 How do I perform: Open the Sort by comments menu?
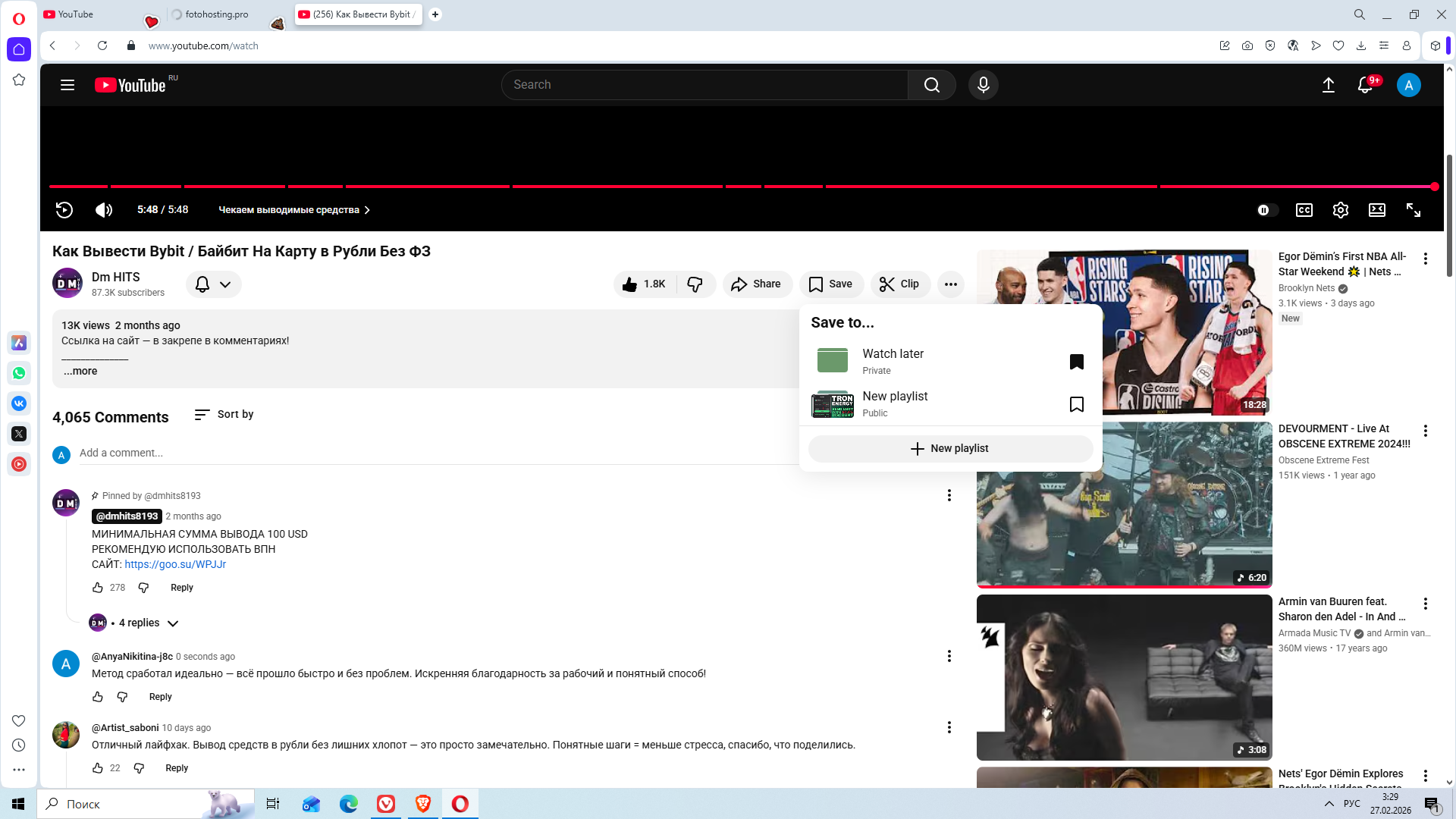click(224, 415)
